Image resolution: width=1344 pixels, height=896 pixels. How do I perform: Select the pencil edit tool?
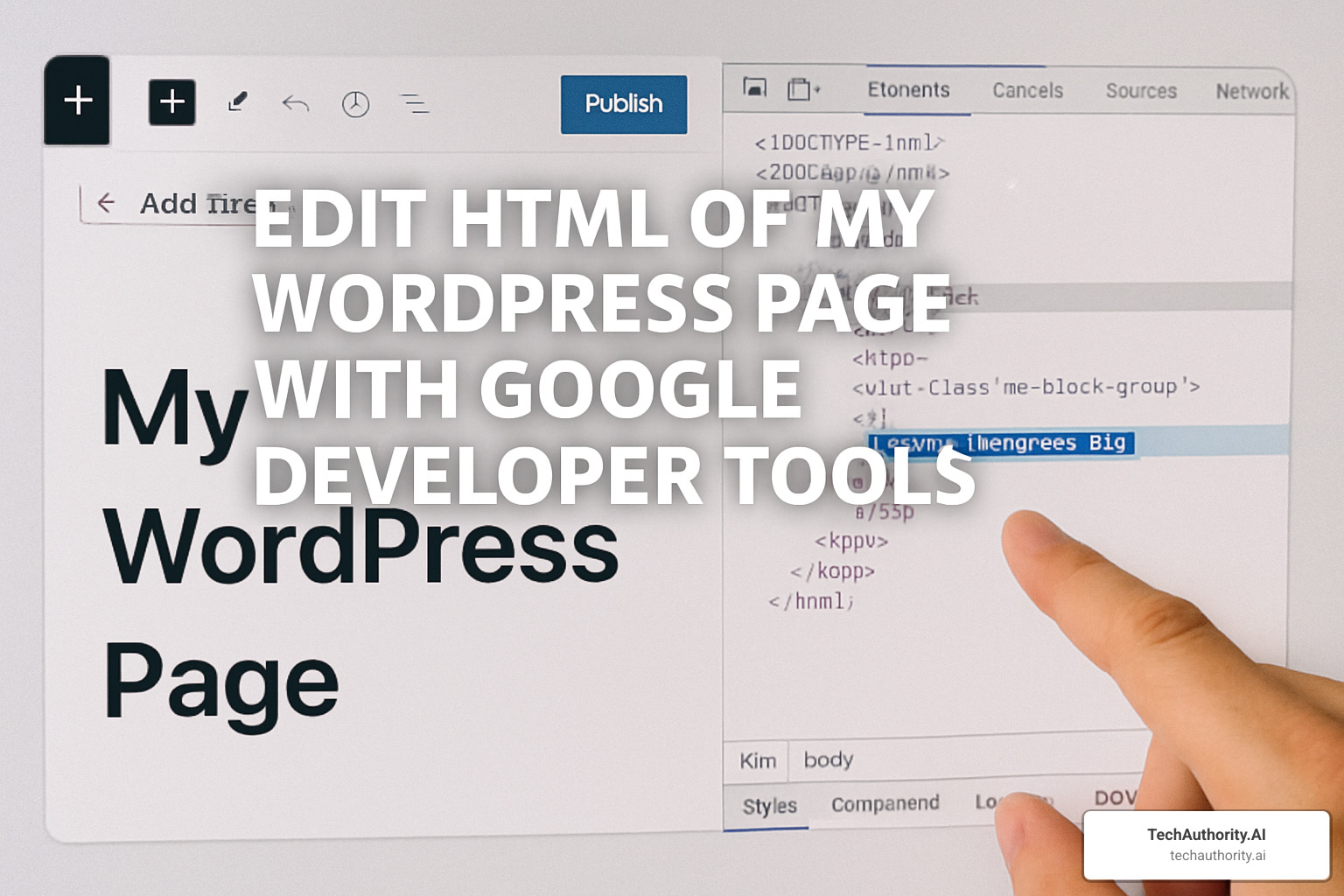[x=237, y=103]
